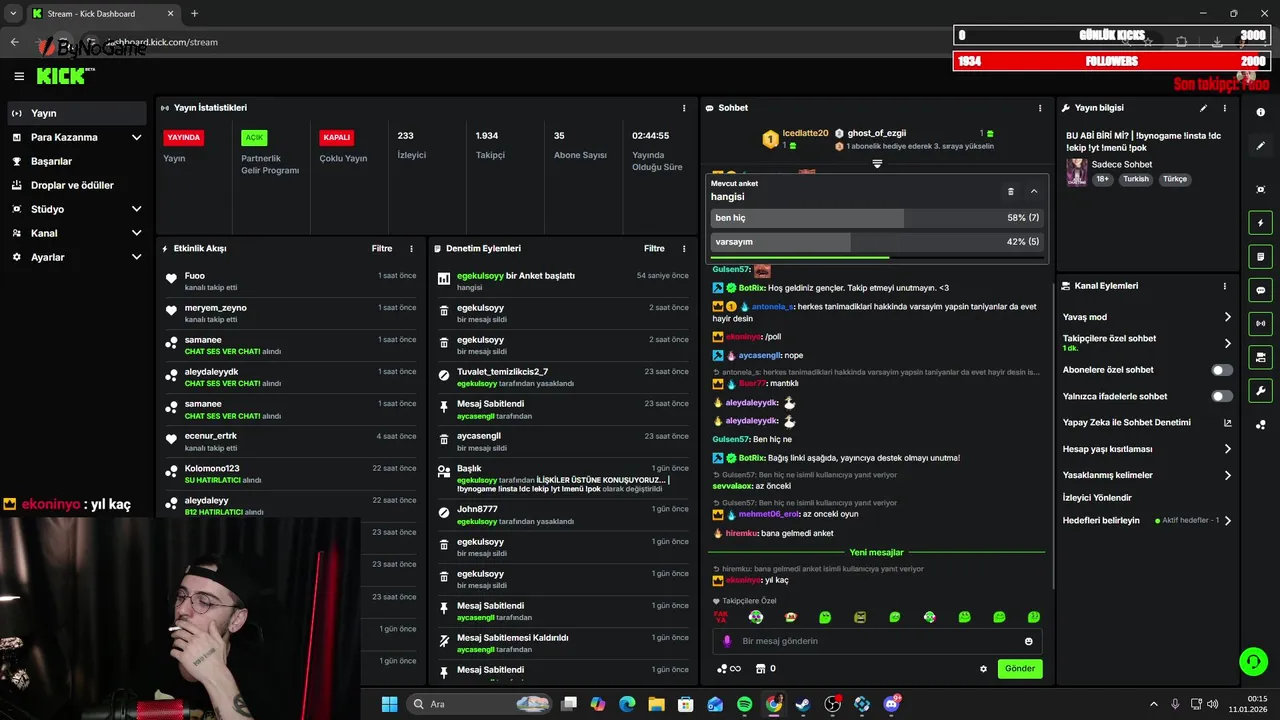Collapse the Mevcut anket poll box
1280x720 pixels.
click(x=1034, y=191)
